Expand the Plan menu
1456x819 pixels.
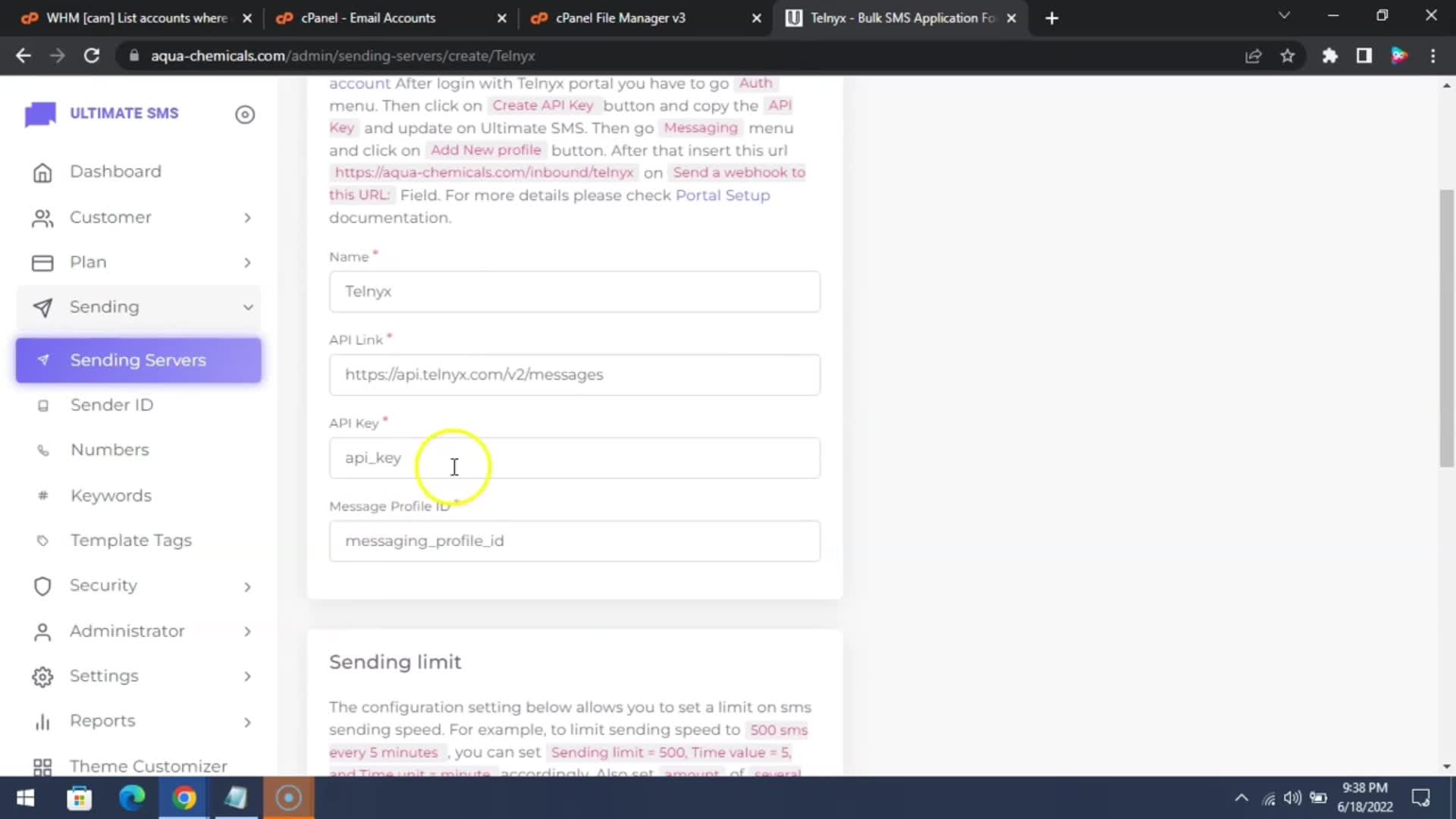(88, 262)
